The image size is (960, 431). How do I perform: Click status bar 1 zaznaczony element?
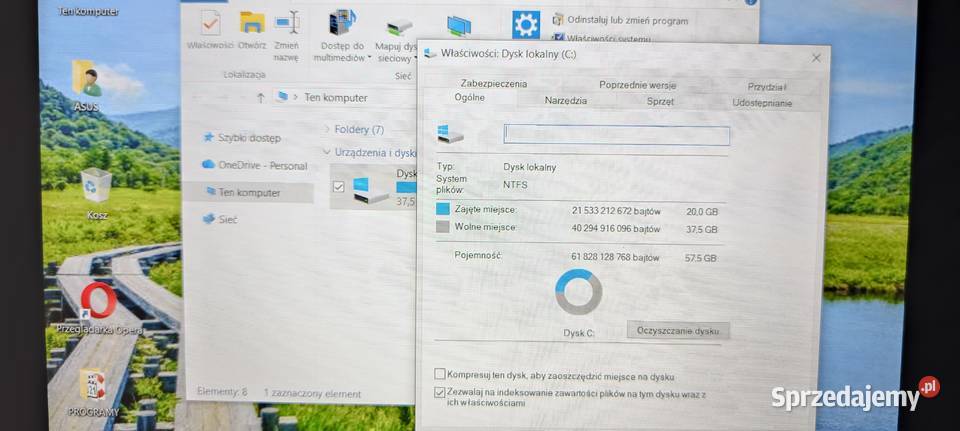pos(312,394)
